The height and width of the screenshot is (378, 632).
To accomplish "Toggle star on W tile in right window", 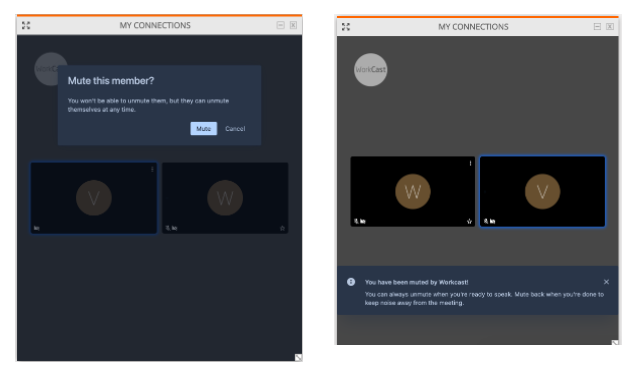I will (x=469, y=221).
